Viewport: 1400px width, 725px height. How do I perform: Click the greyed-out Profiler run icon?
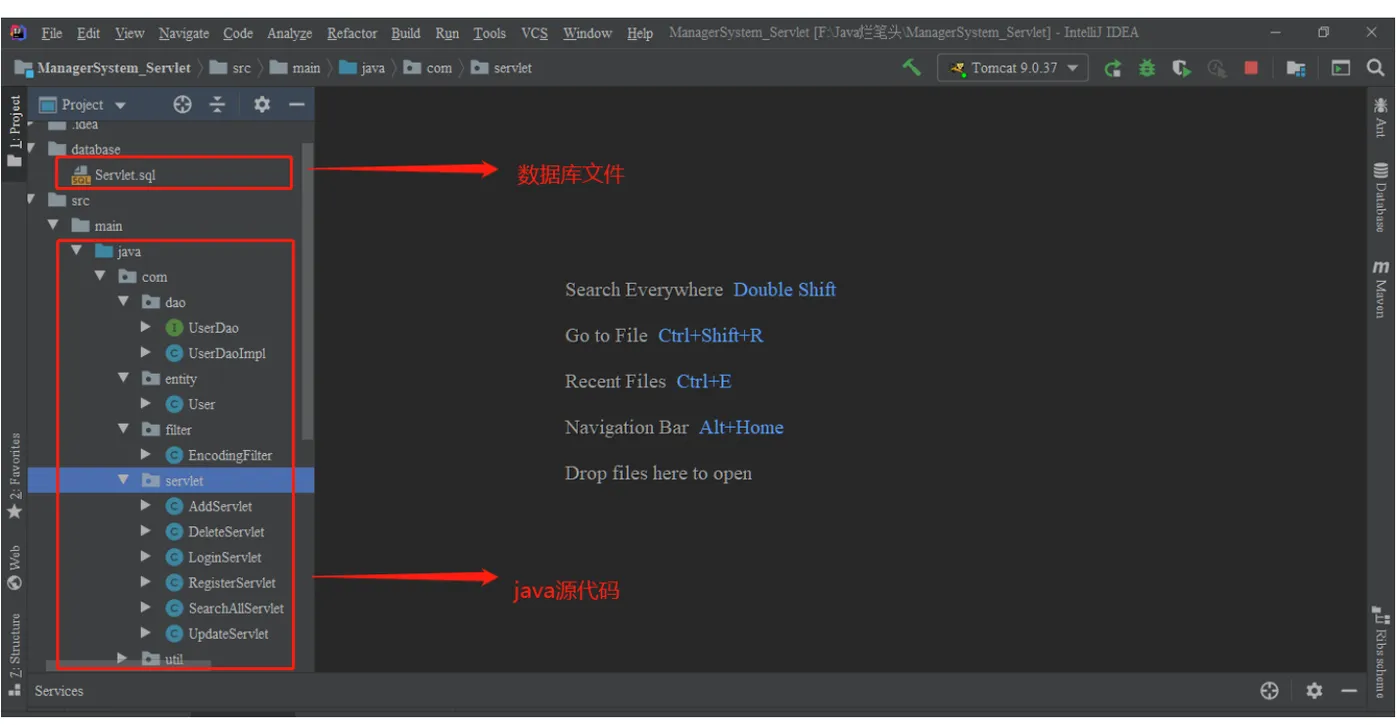[x=1216, y=68]
